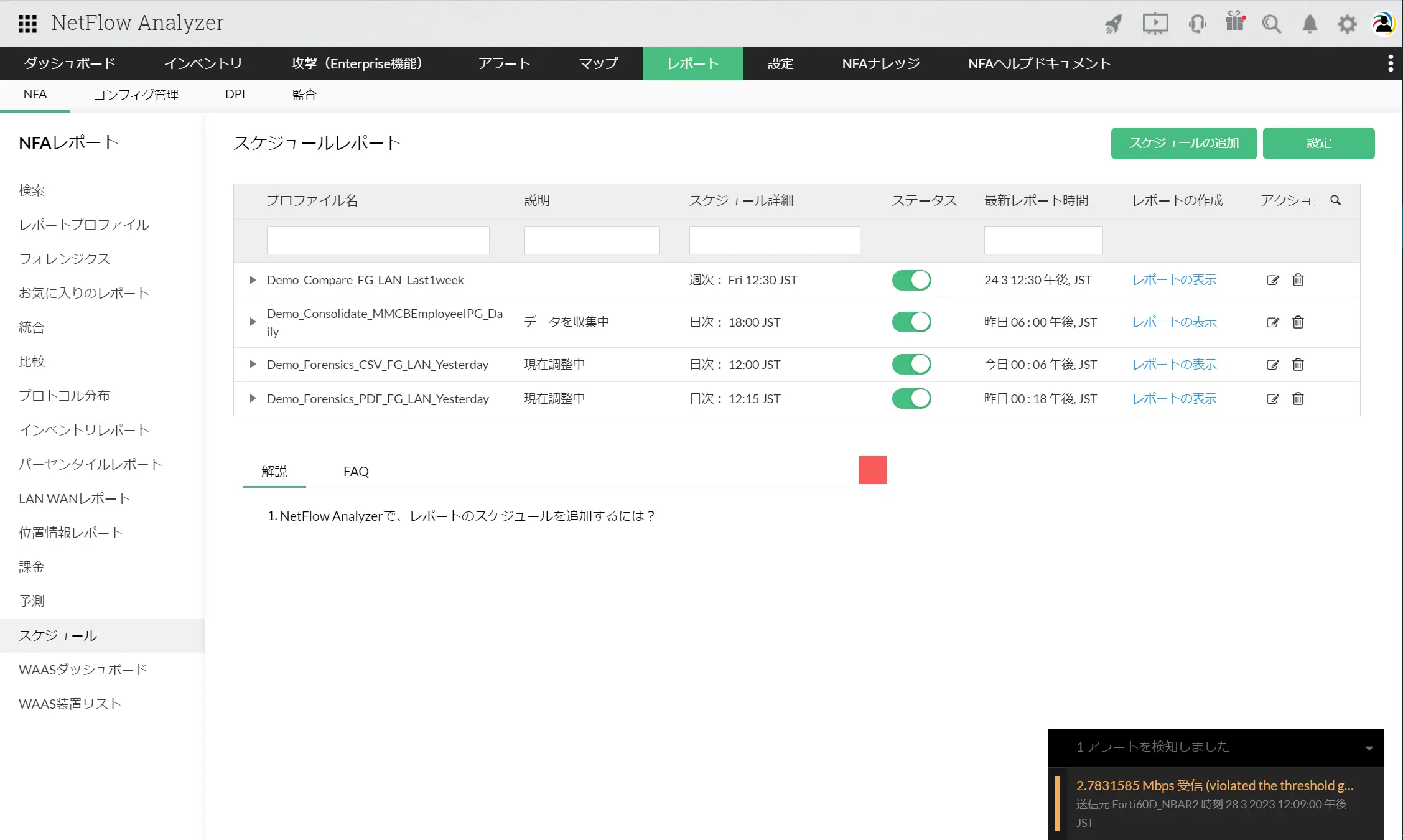This screenshot has width=1403, height=840.
Task: Collapse the alert popup with the down arrow
Action: tap(1369, 748)
